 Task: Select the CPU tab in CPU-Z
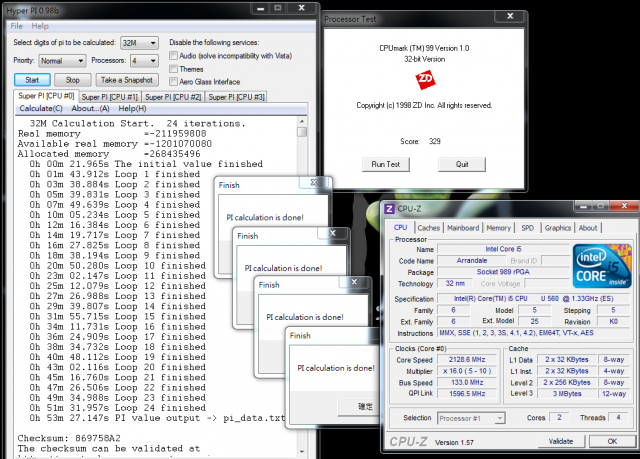coord(400,227)
